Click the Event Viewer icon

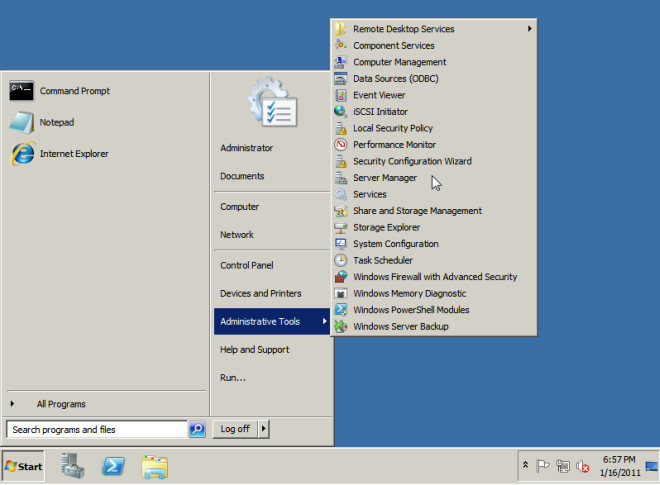(341, 95)
